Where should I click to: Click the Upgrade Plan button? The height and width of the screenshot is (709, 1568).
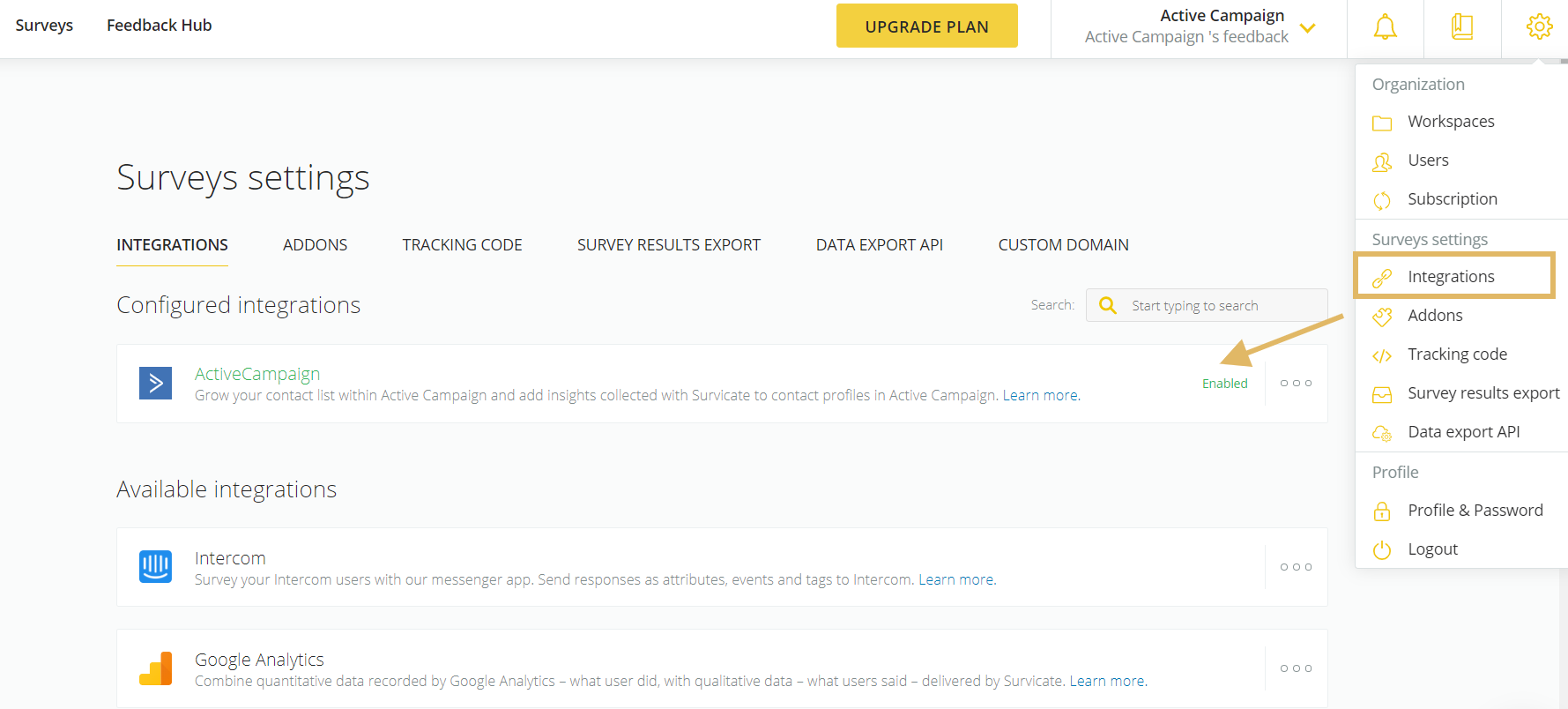(926, 26)
